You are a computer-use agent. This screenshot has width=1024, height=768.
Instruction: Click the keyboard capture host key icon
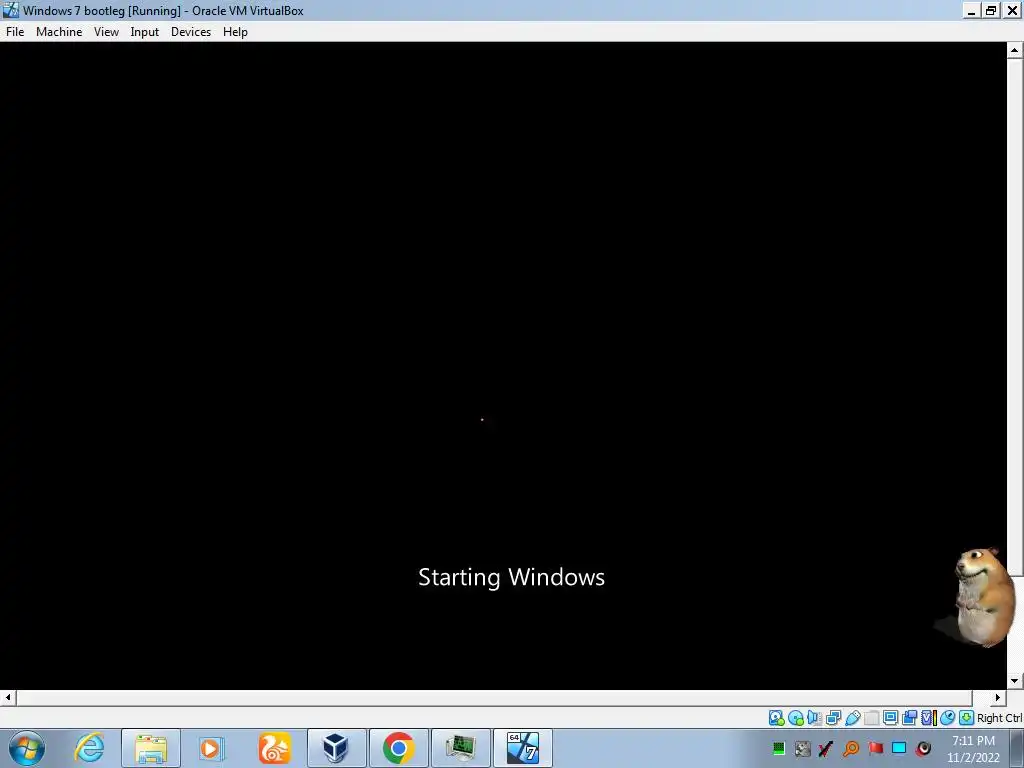(x=967, y=718)
